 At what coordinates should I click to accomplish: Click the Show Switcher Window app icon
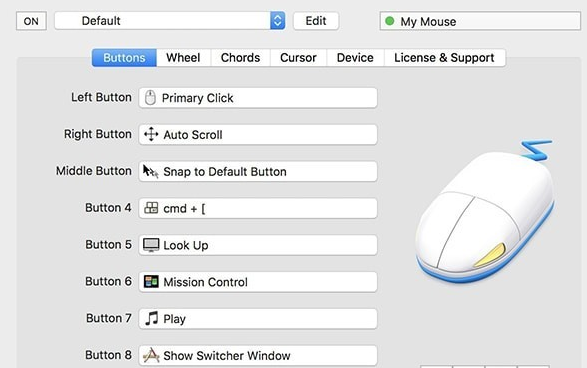pos(151,355)
